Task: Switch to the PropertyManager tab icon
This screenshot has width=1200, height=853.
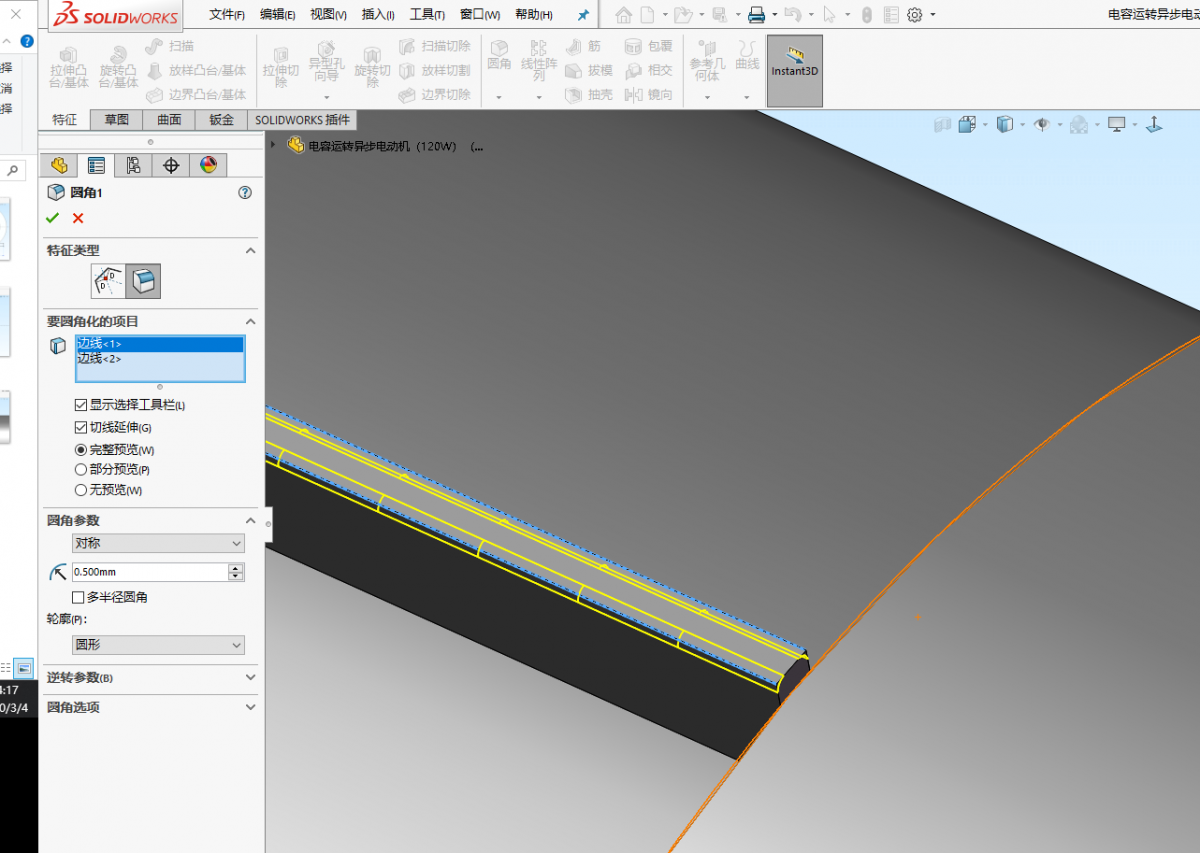Action: (x=96, y=166)
